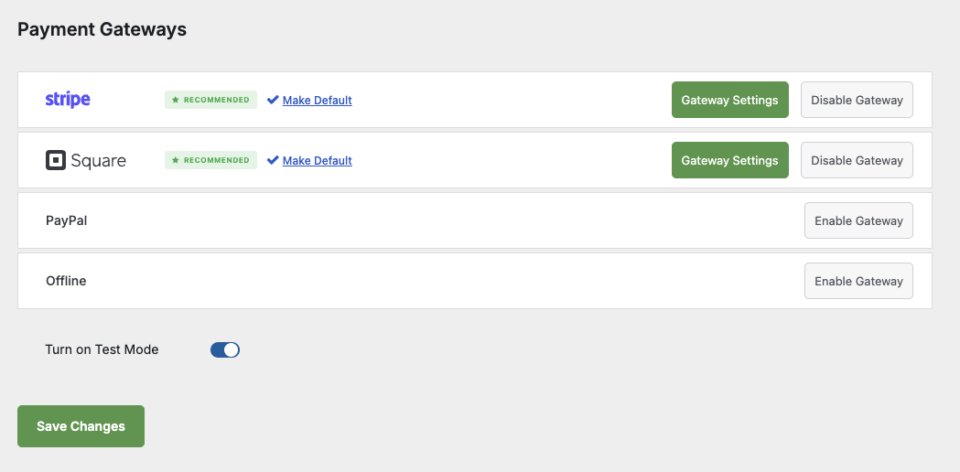Save Changes to payment gateways
960x472 pixels.
click(x=81, y=426)
